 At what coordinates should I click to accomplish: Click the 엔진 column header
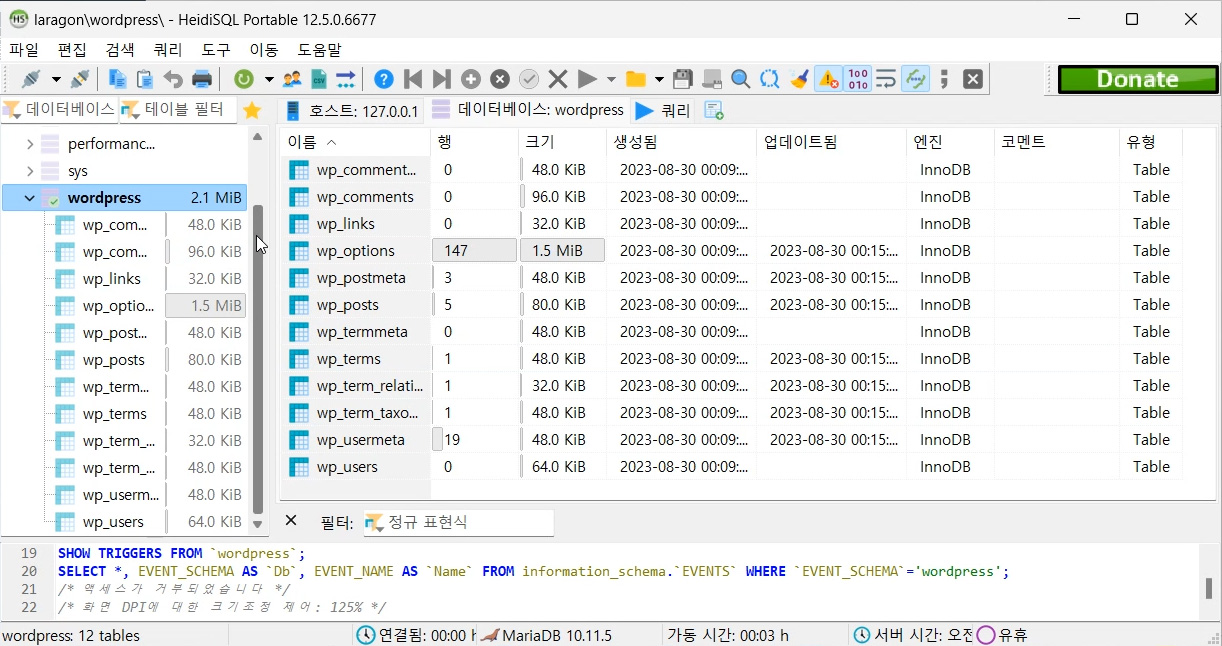tap(950, 142)
